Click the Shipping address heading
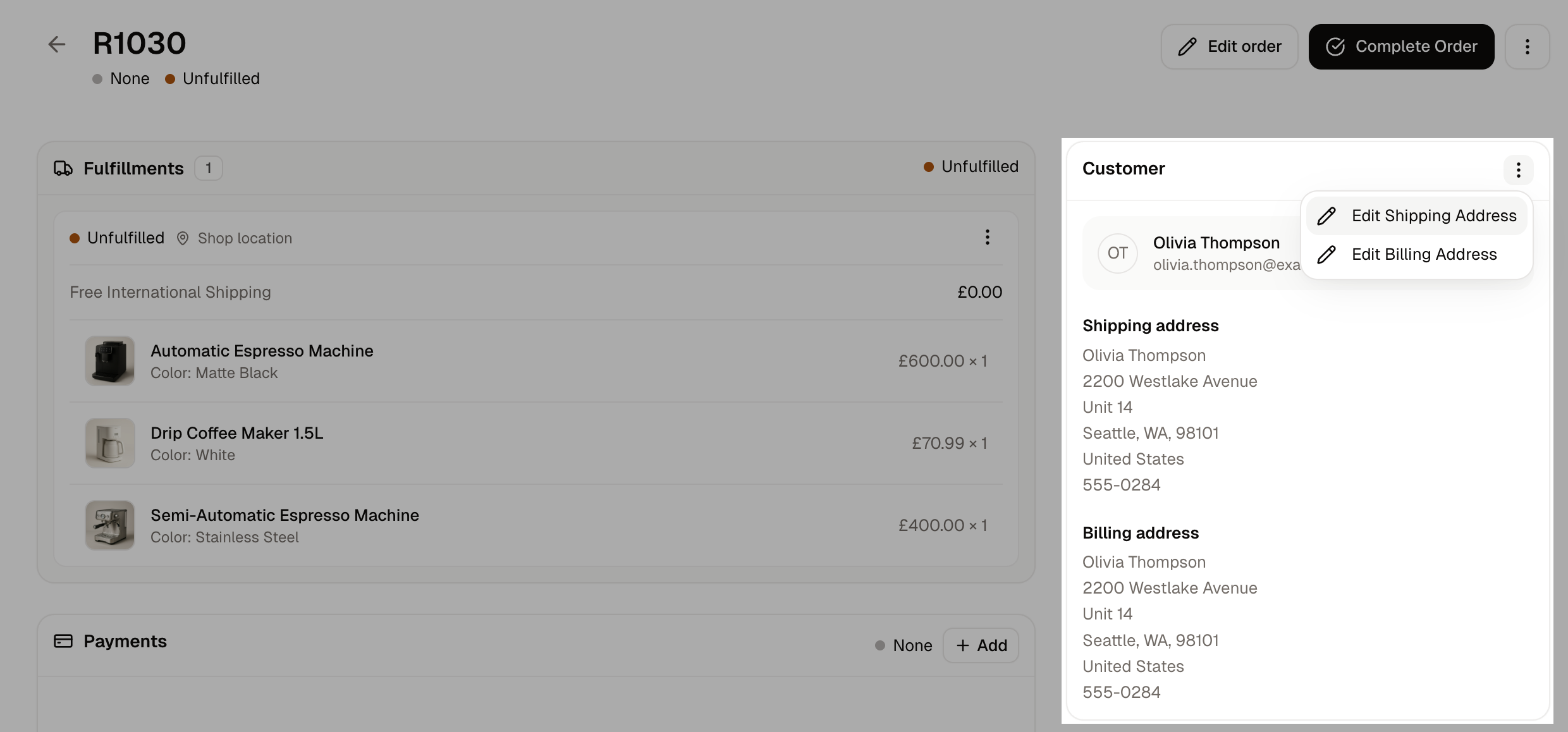1568x732 pixels. point(1150,326)
